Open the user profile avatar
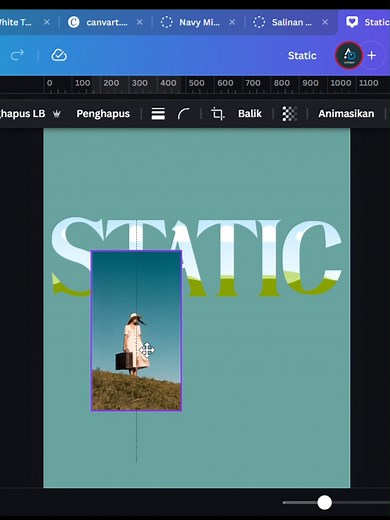The height and width of the screenshot is (520, 390). click(x=349, y=55)
